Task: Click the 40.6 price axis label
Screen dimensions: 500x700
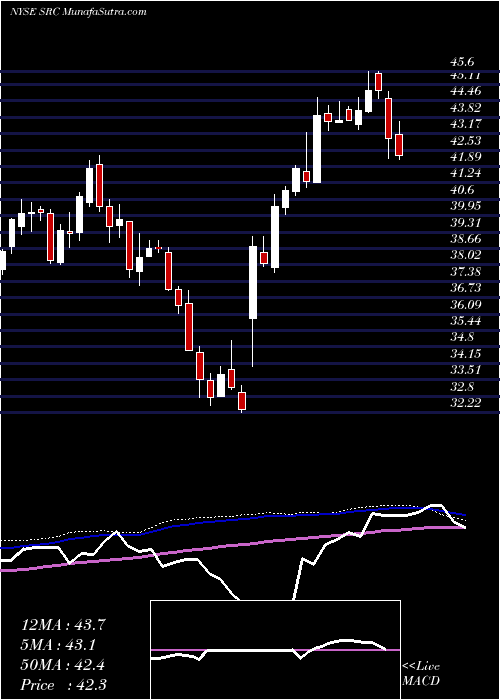Action: coord(463,190)
